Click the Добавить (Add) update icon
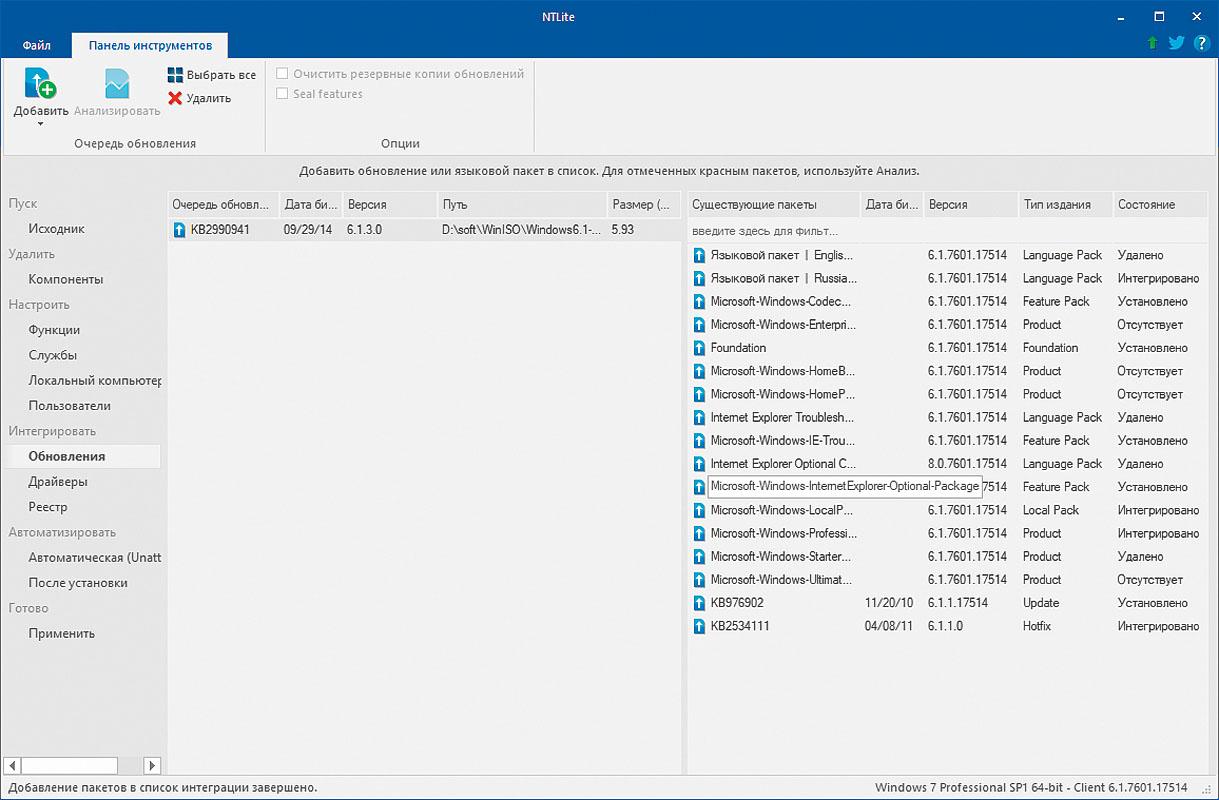 (41, 84)
